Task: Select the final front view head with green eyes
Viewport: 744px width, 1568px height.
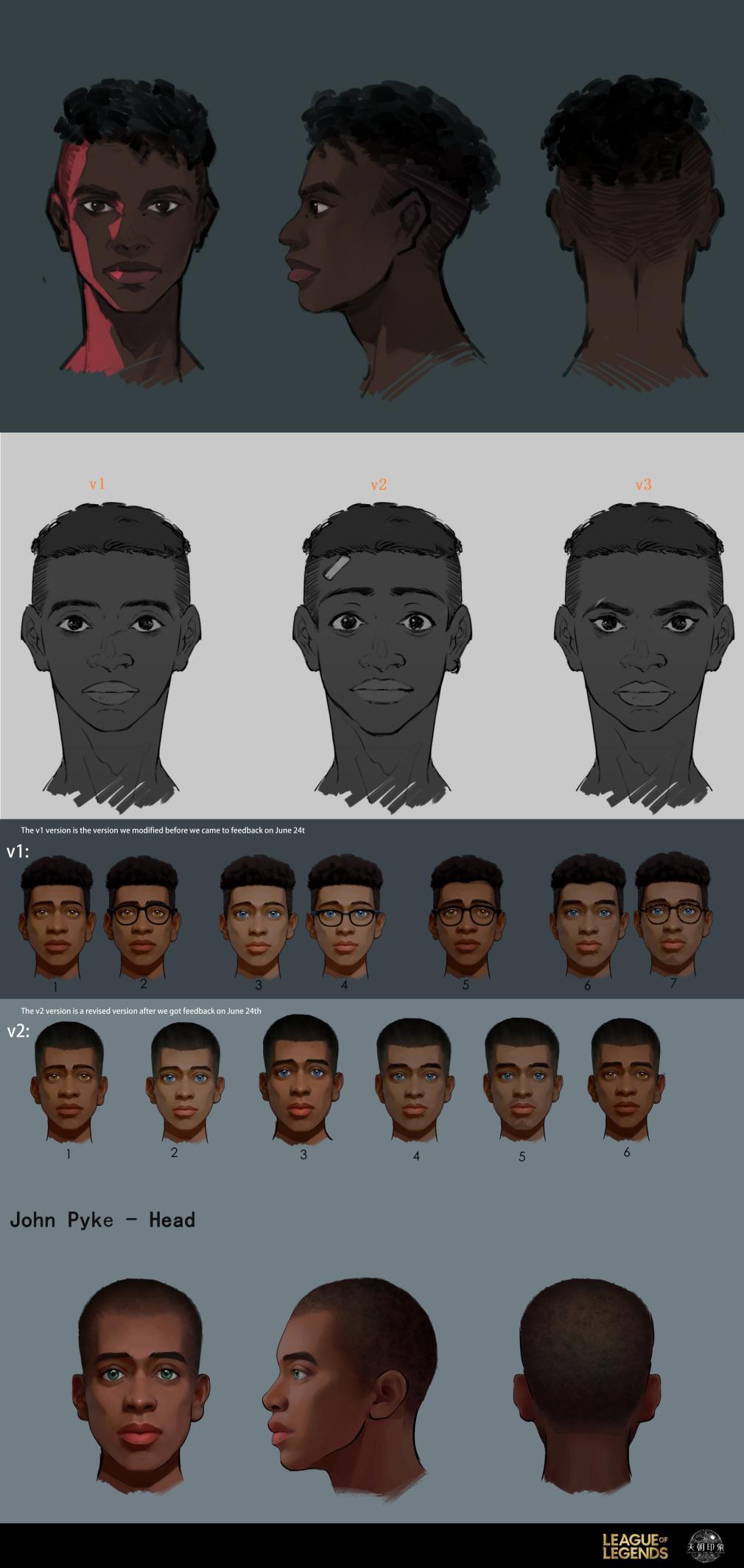Action: [141, 1385]
